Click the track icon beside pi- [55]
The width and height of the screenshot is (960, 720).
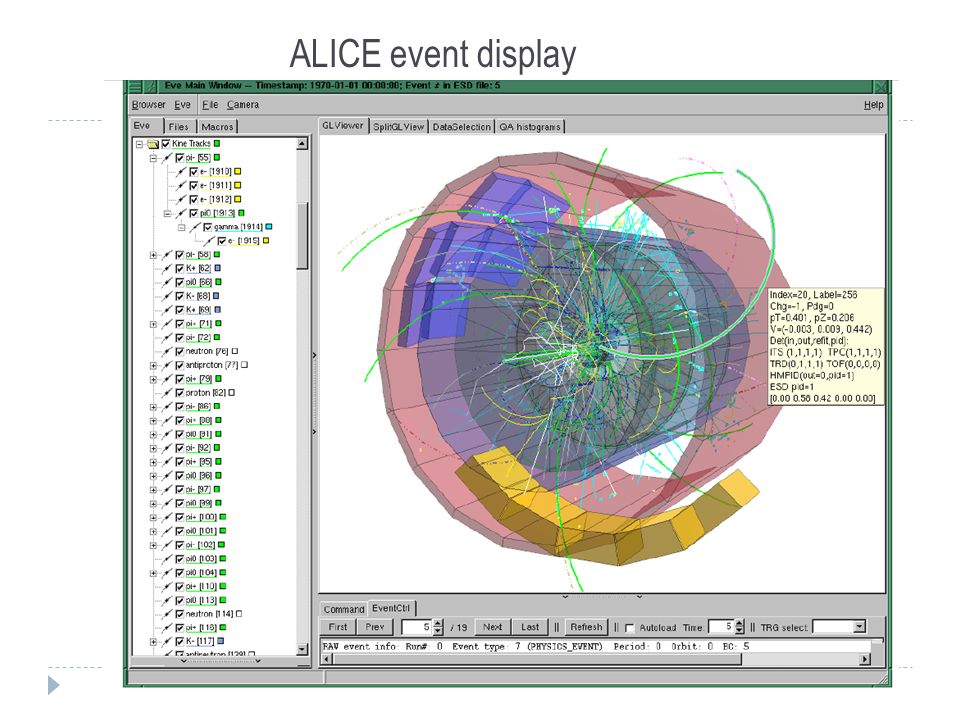point(167,158)
